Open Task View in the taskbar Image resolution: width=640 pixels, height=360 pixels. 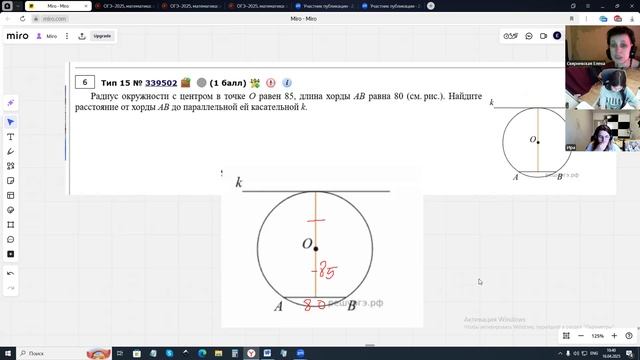point(120,353)
